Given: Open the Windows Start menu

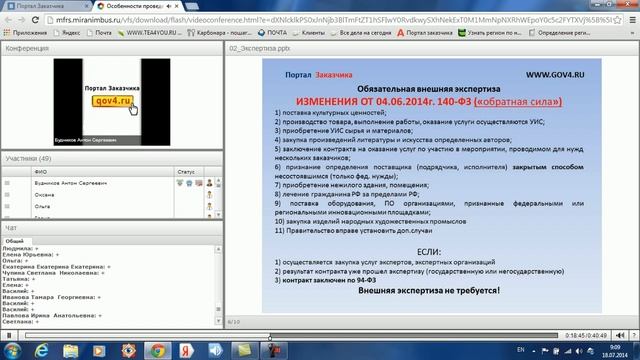Looking at the screenshot, I should click(x=12, y=351).
